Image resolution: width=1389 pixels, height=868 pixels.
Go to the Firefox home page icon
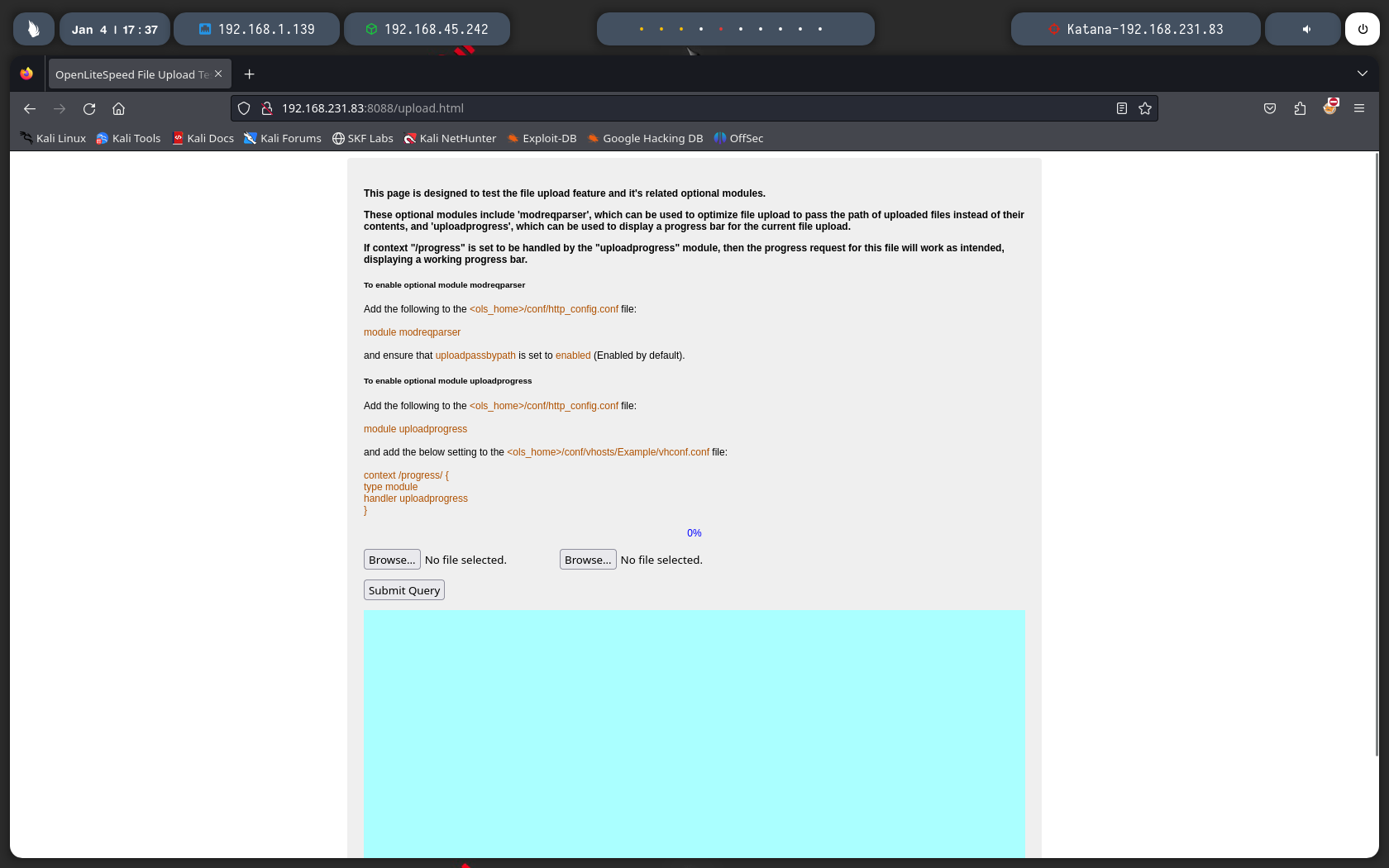pos(119,108)
